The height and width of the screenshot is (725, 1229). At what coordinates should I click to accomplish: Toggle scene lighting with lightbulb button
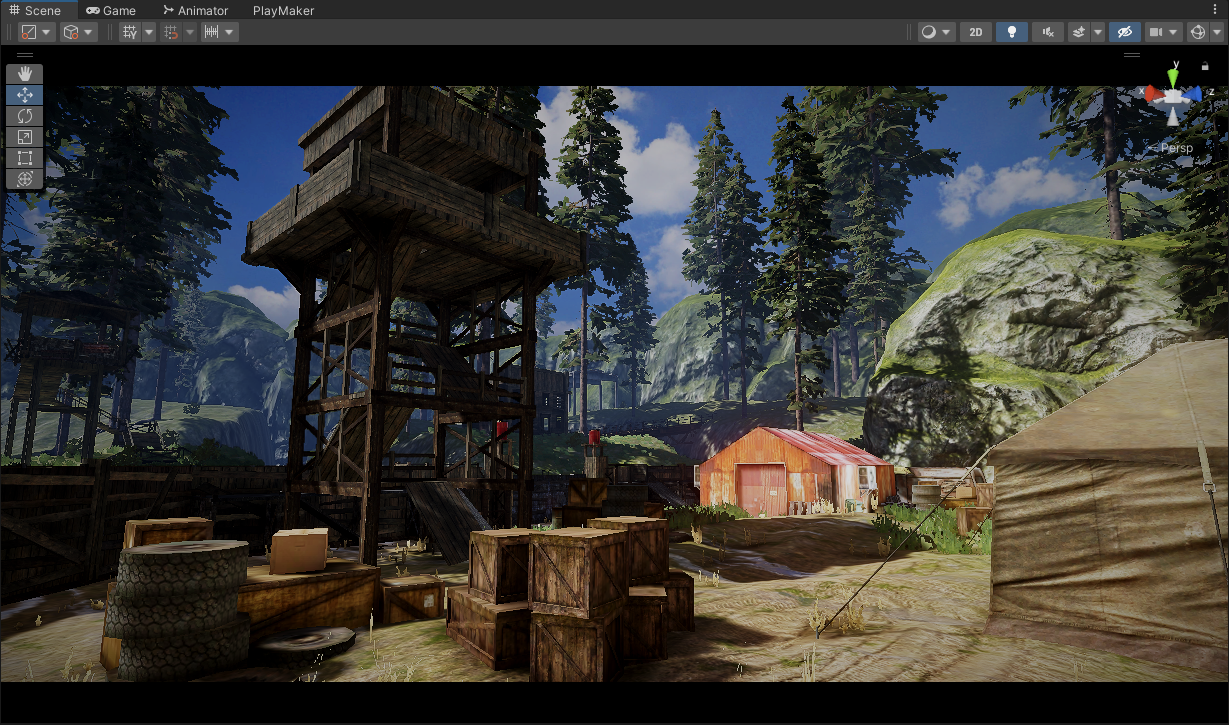pyautogui.click(x=1012, y=32)
